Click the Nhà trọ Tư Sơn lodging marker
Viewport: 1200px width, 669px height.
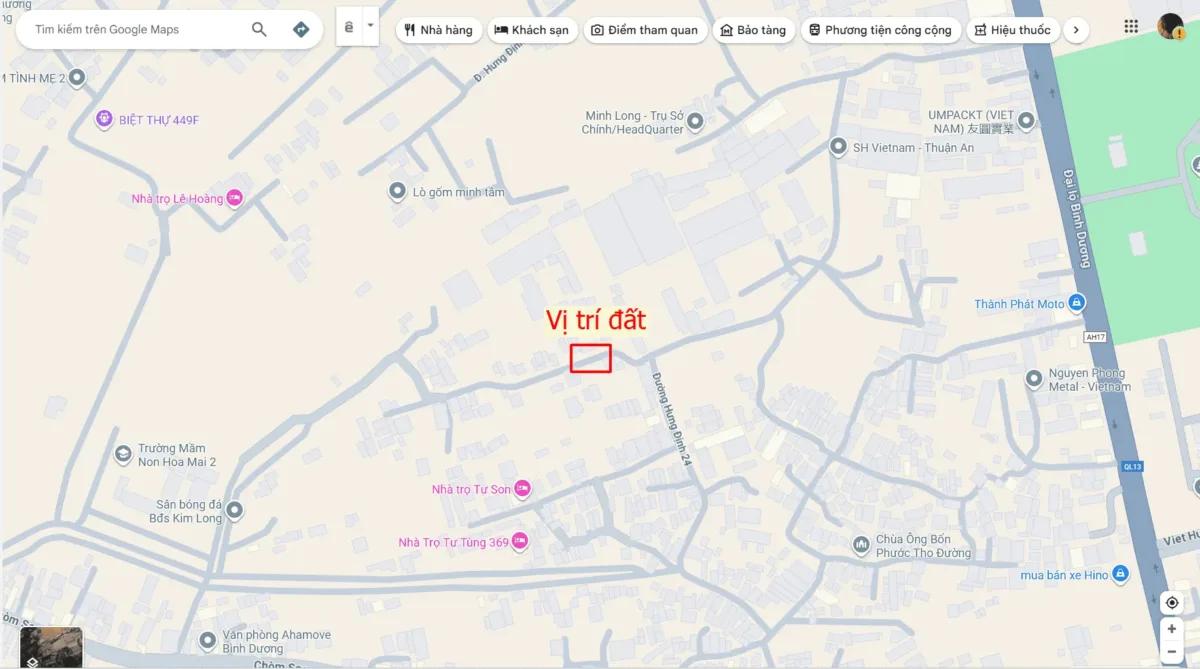(x=522, y=489)
